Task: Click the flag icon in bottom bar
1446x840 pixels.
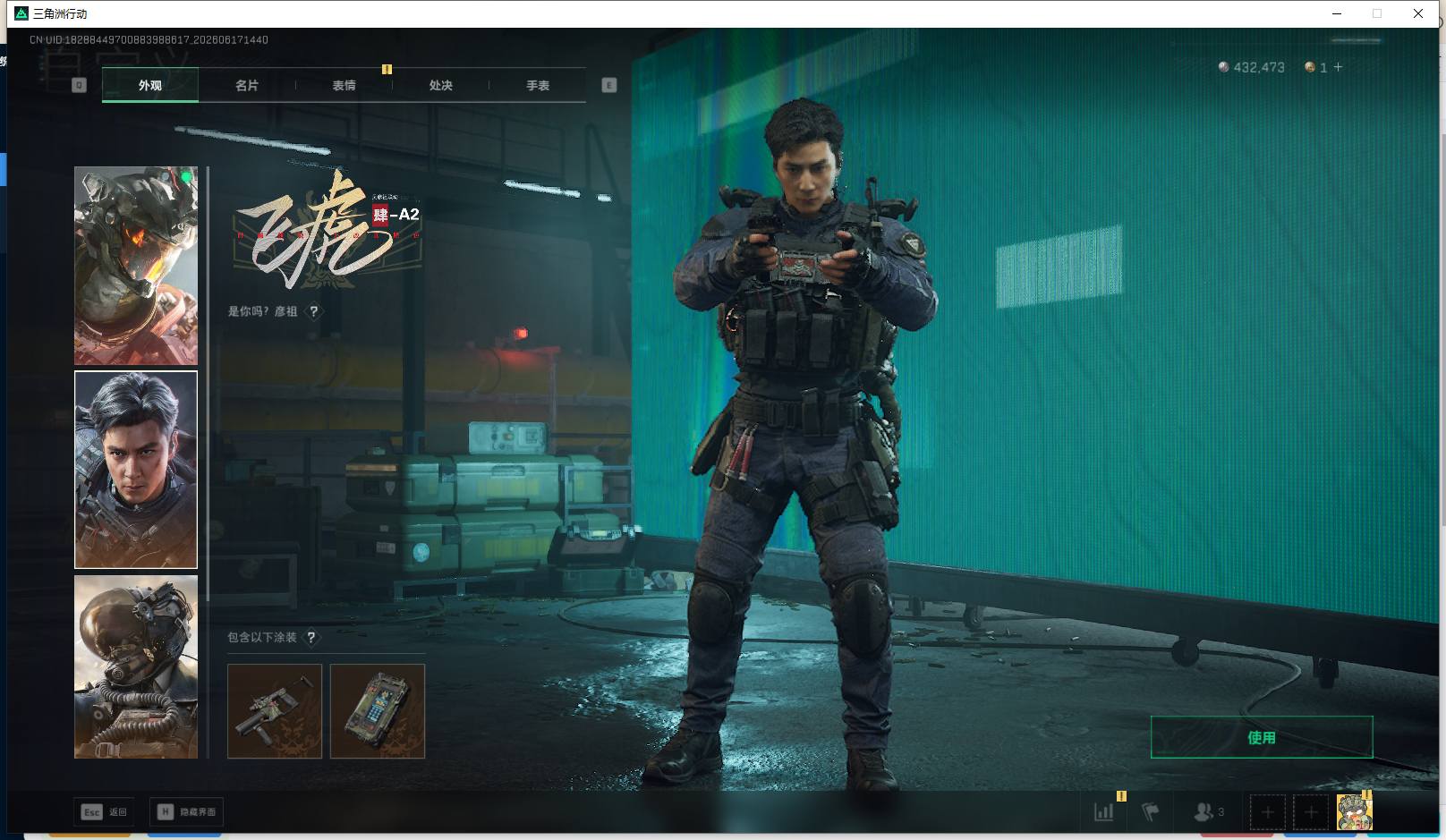Action: (x=1151, y=812)
